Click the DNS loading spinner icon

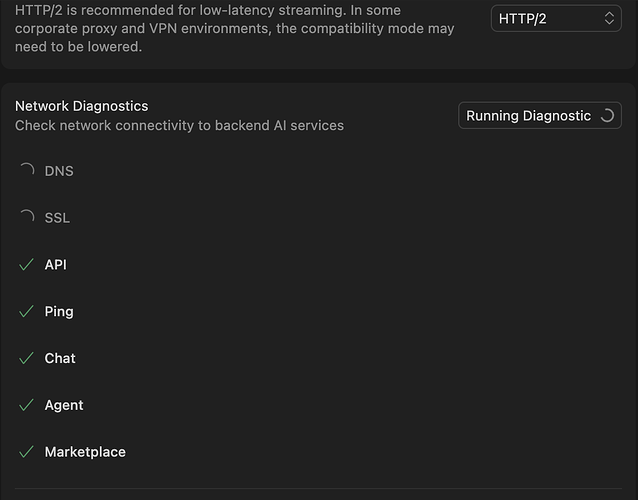tap(27, 171)
